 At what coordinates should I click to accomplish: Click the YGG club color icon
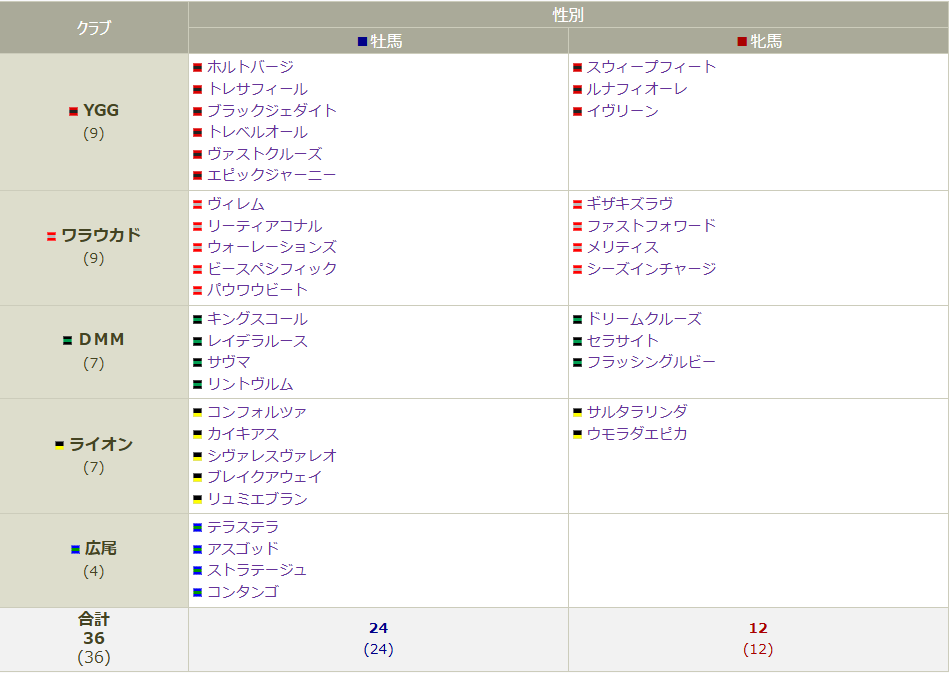(x=72, y=110)
